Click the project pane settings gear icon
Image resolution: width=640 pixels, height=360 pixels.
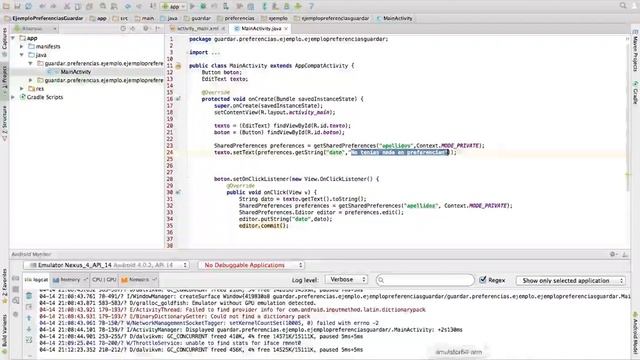point(146,29)
